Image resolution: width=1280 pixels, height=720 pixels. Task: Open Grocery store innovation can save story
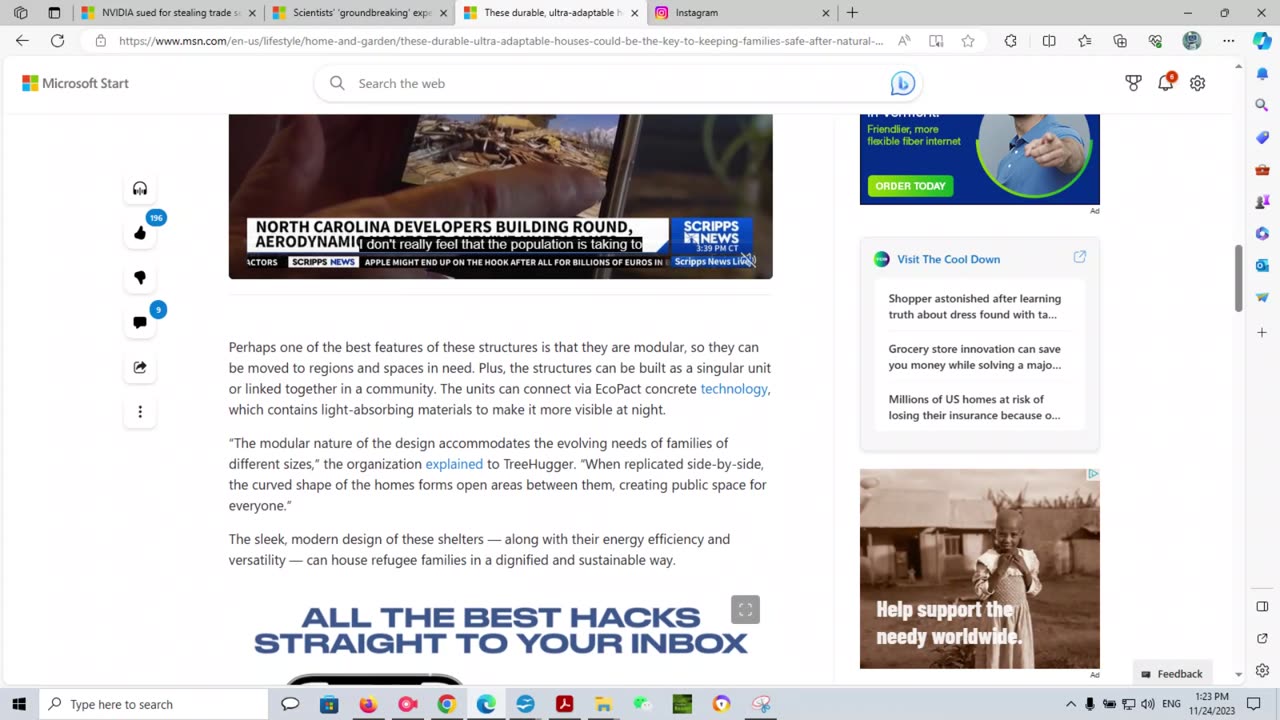point(975,357)
